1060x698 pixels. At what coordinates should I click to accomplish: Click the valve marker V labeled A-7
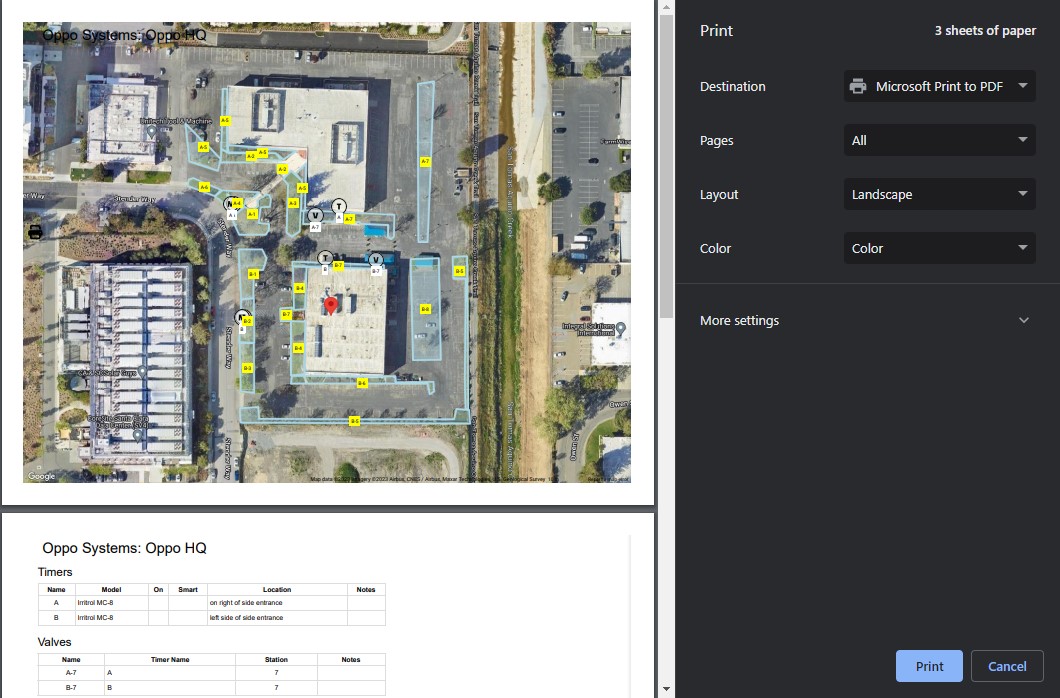tap(315, 216)
